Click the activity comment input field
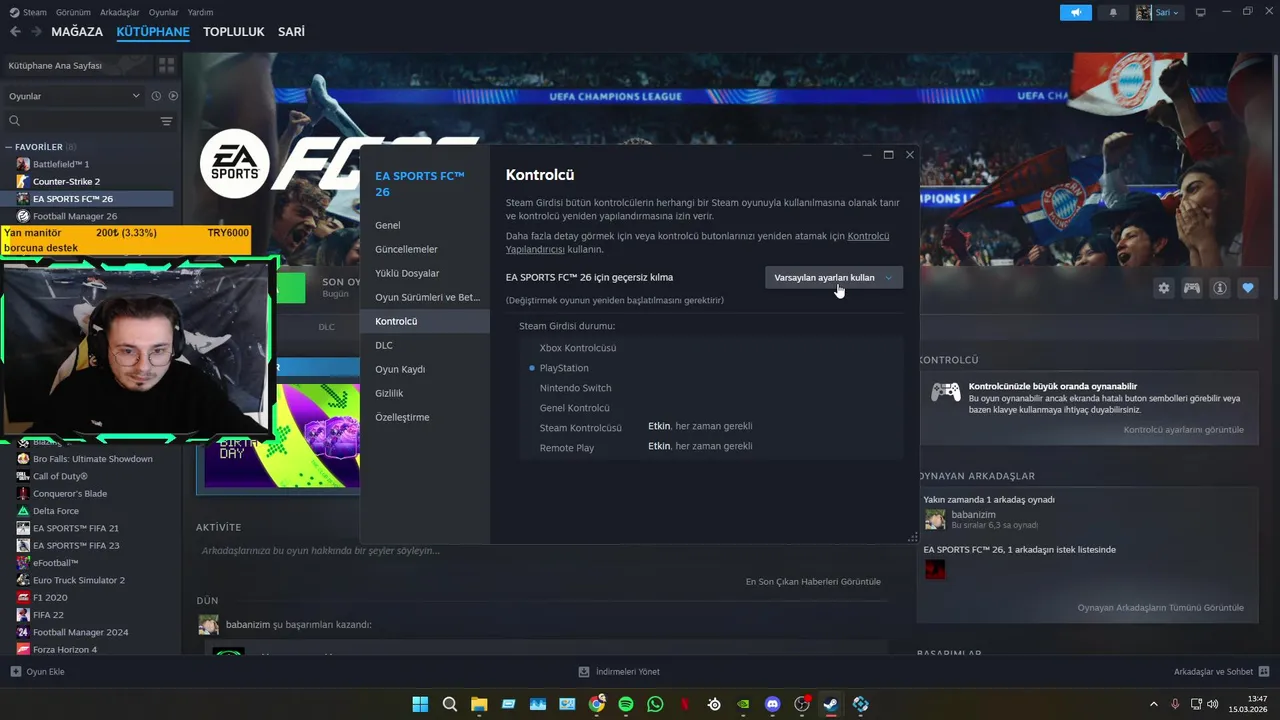The width and height of the screenshot is (1280, 720). coord(540,550)
